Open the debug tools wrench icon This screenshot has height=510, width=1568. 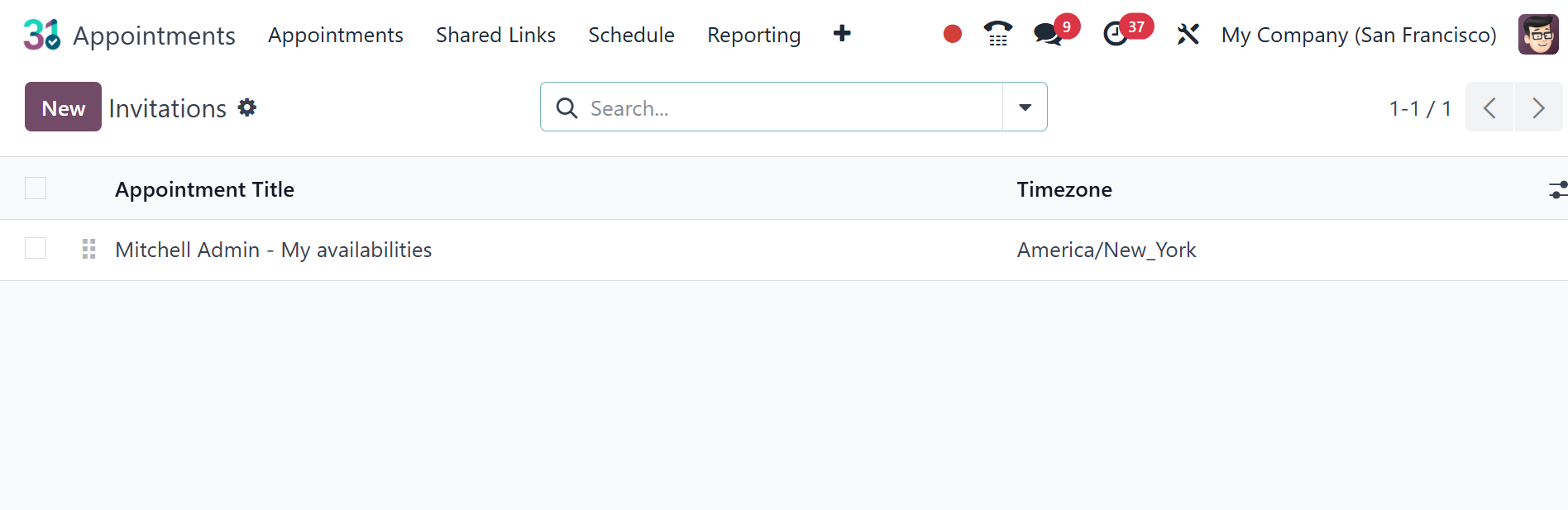[x=1188, y=35]
